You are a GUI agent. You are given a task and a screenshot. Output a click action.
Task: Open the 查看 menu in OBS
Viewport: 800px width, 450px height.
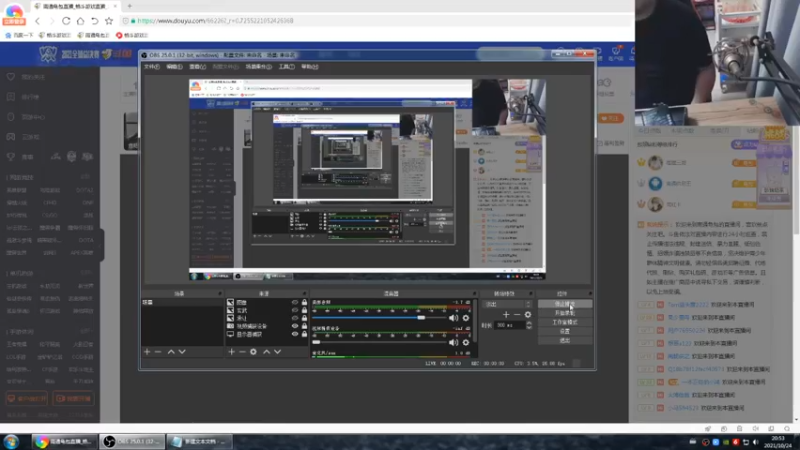[197, 67]
